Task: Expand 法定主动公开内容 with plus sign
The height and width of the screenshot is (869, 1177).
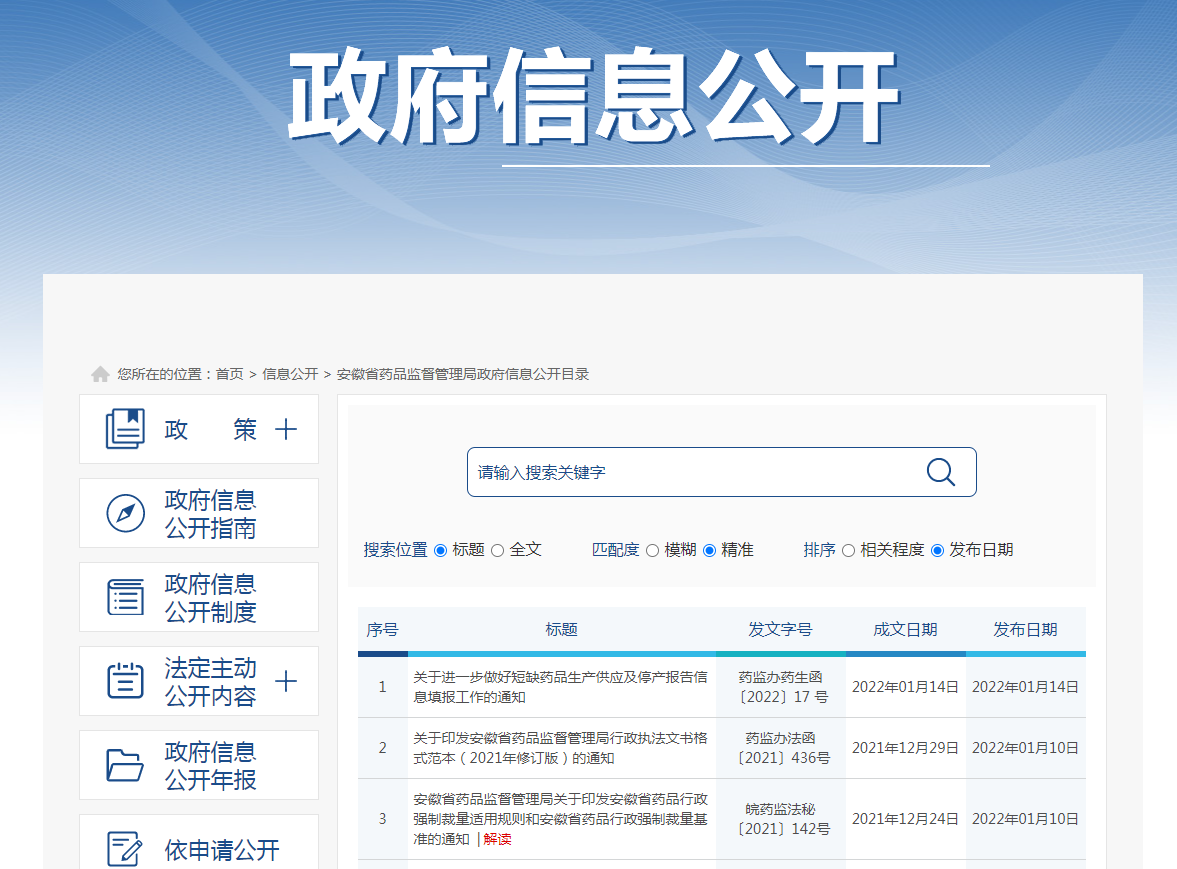Action: click(286, 681)
